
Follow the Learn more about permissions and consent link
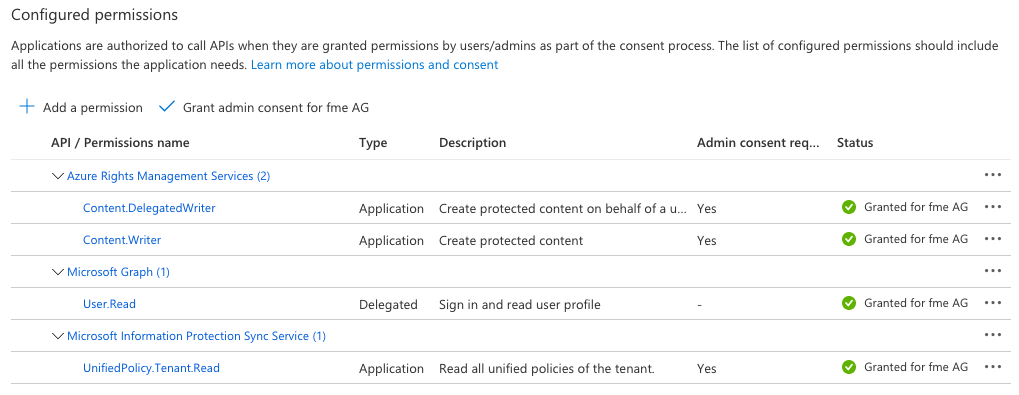click(x=374, y=65)
